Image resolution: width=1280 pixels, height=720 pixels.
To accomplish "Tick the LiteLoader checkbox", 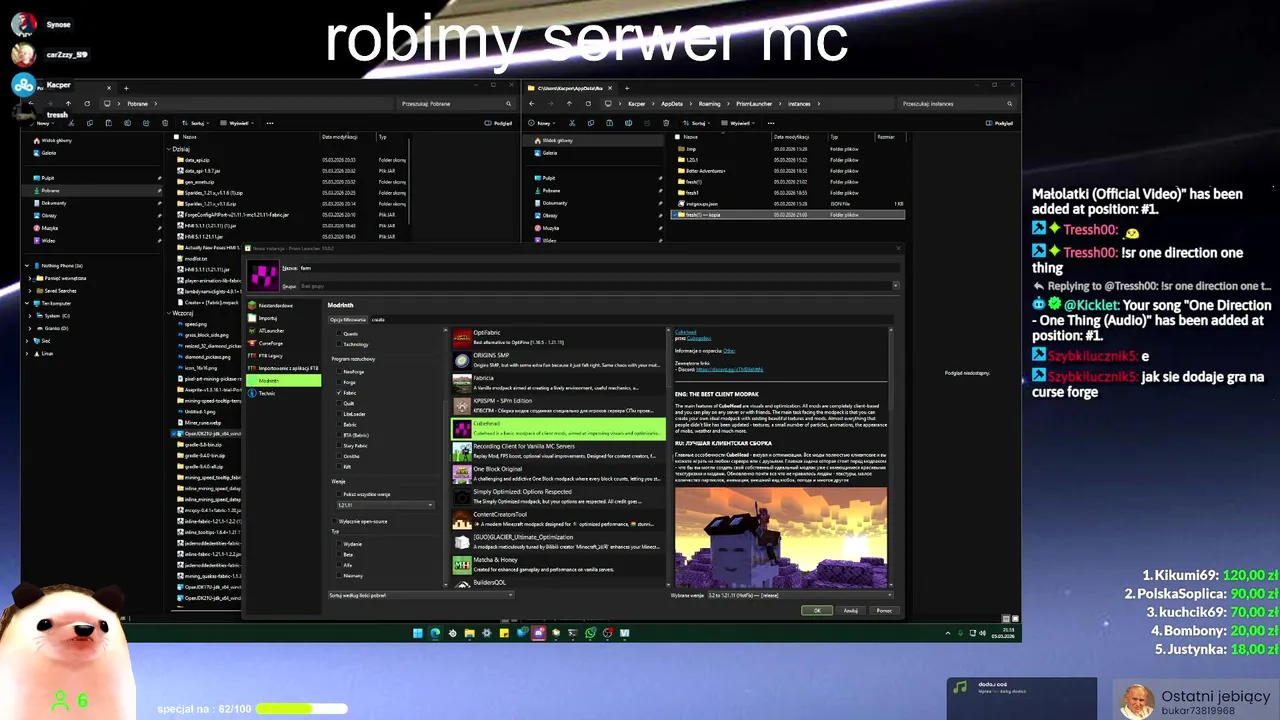I will [x=338, y=414].
